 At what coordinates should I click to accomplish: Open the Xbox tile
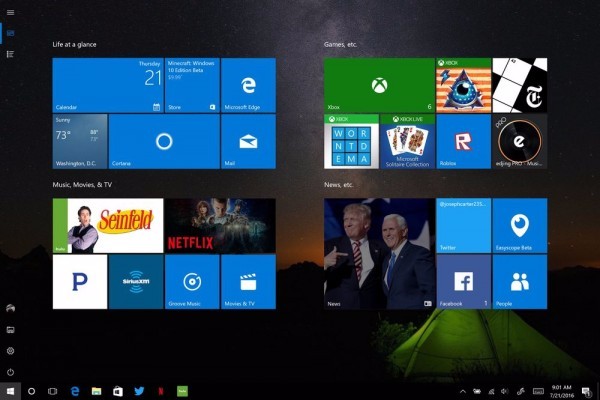tap(378, 84)
